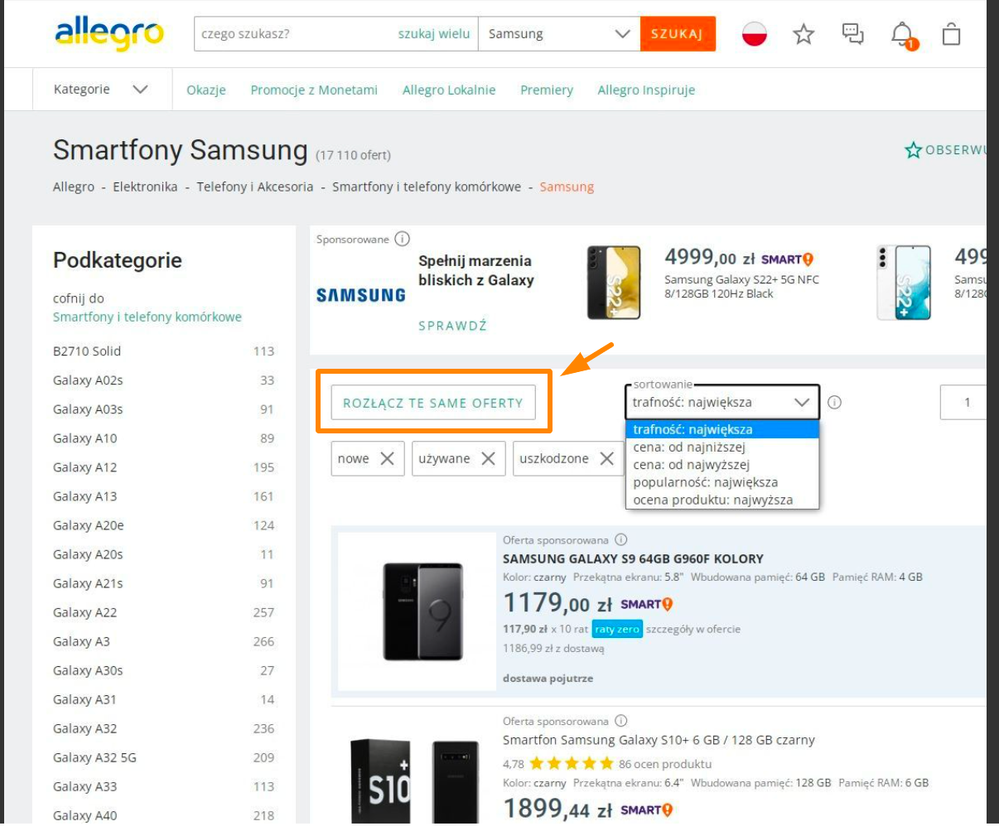
Task: Select Galaxy A20e subcategory
Action: pos(89,526)
